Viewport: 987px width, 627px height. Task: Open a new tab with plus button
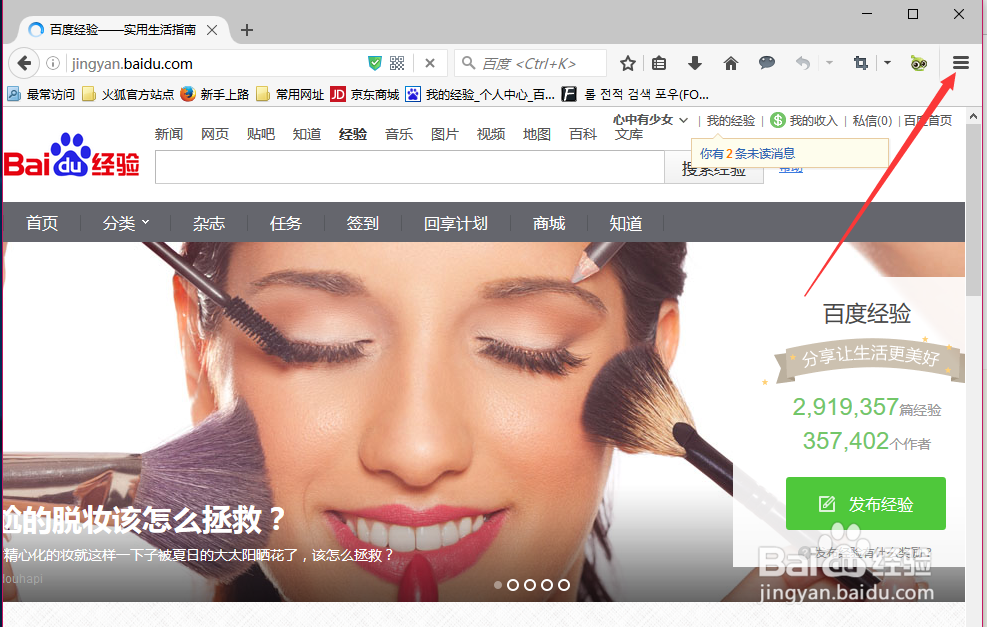coord(247,30)
